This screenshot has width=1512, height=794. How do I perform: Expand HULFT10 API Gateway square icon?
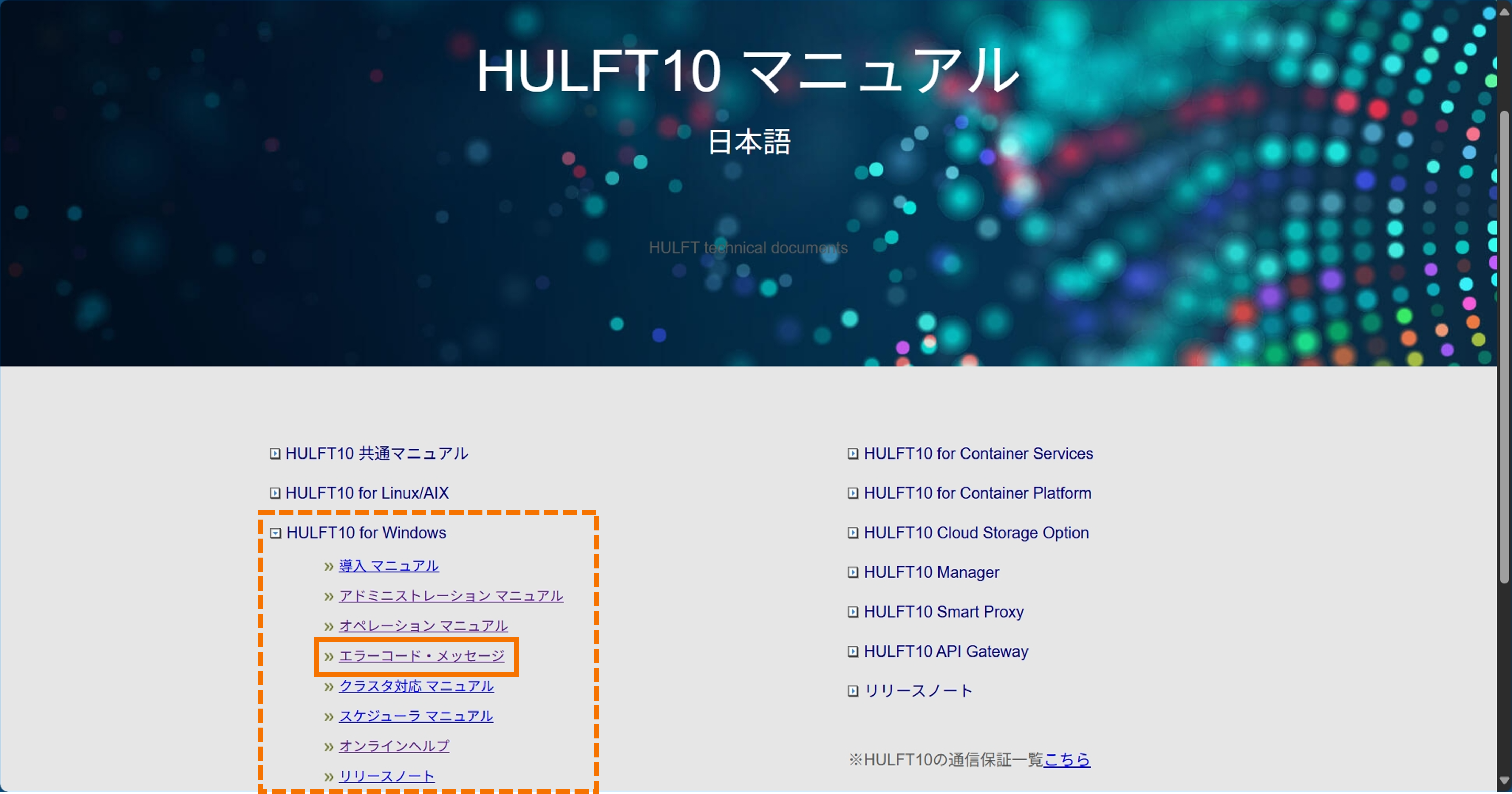(853, 652)
